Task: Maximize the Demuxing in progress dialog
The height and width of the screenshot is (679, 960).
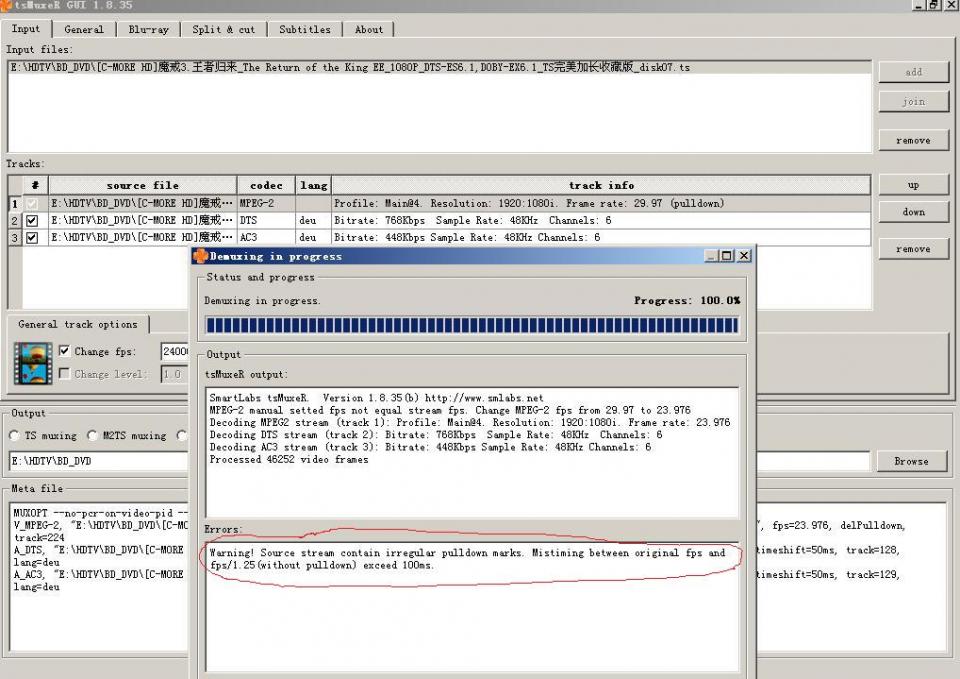Action: [727, 256]
